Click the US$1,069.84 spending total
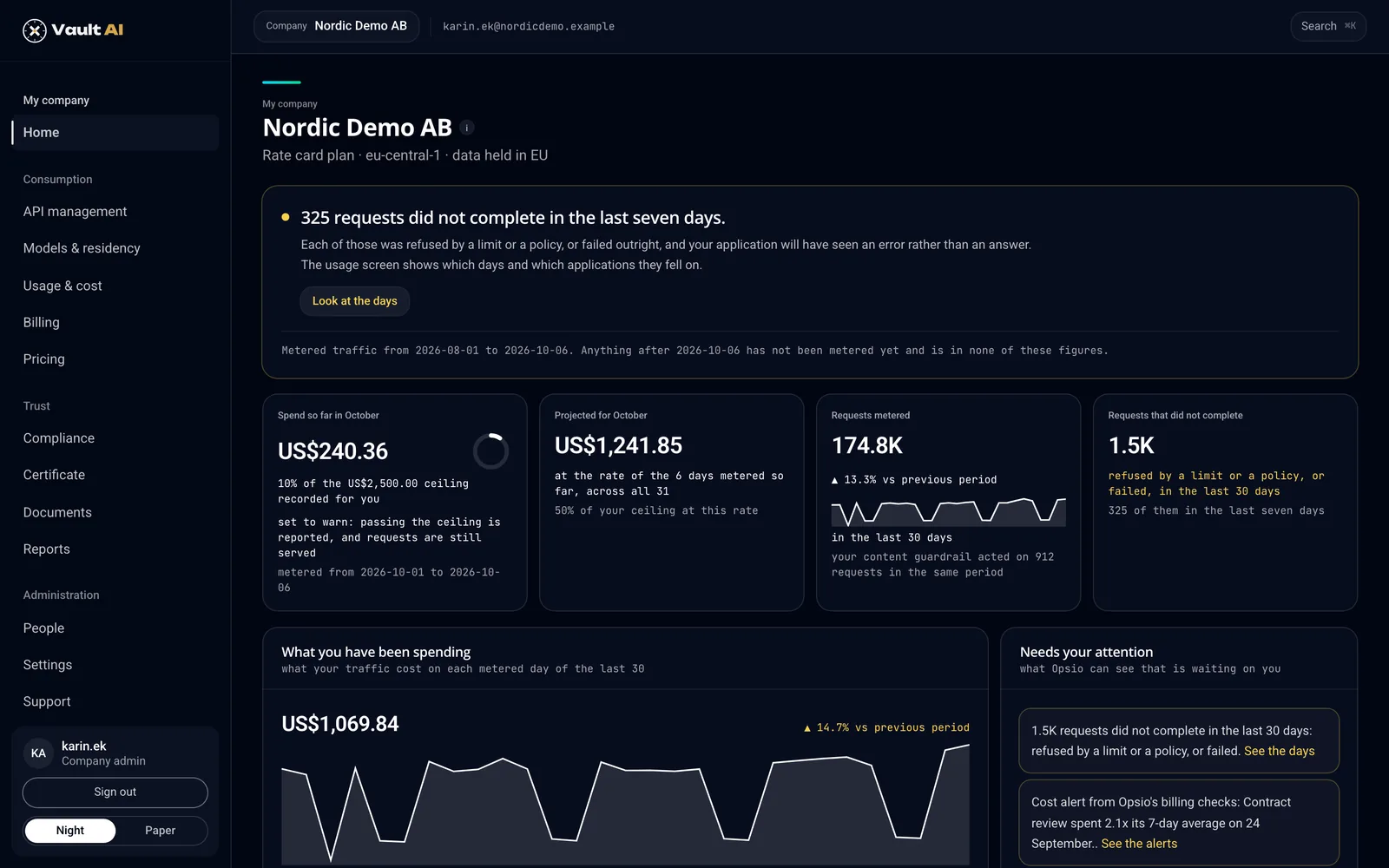The width and height of the screenshot is (1389, 868). coord(340,724)
